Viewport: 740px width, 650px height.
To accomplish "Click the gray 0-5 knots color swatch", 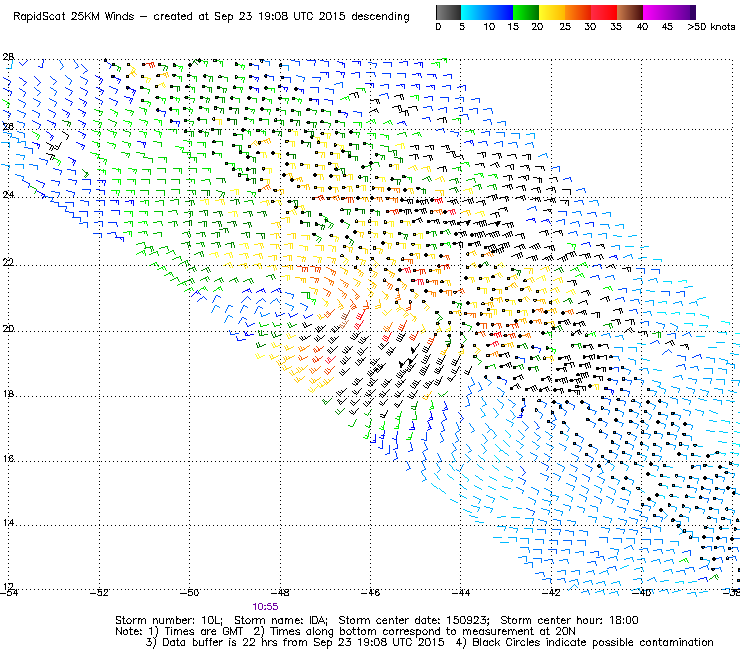I will point(448,12).
